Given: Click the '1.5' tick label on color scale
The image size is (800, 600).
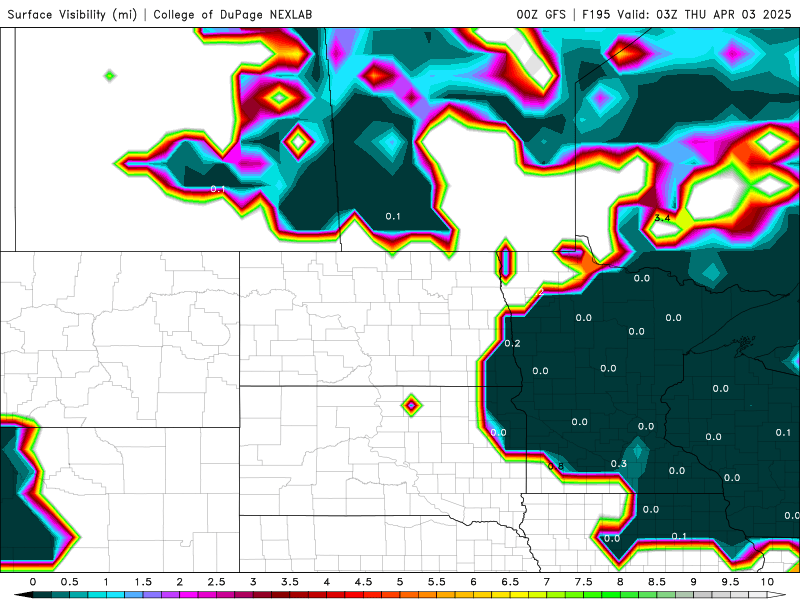Looking at the screenshot, I should click(x=143, y=582).
